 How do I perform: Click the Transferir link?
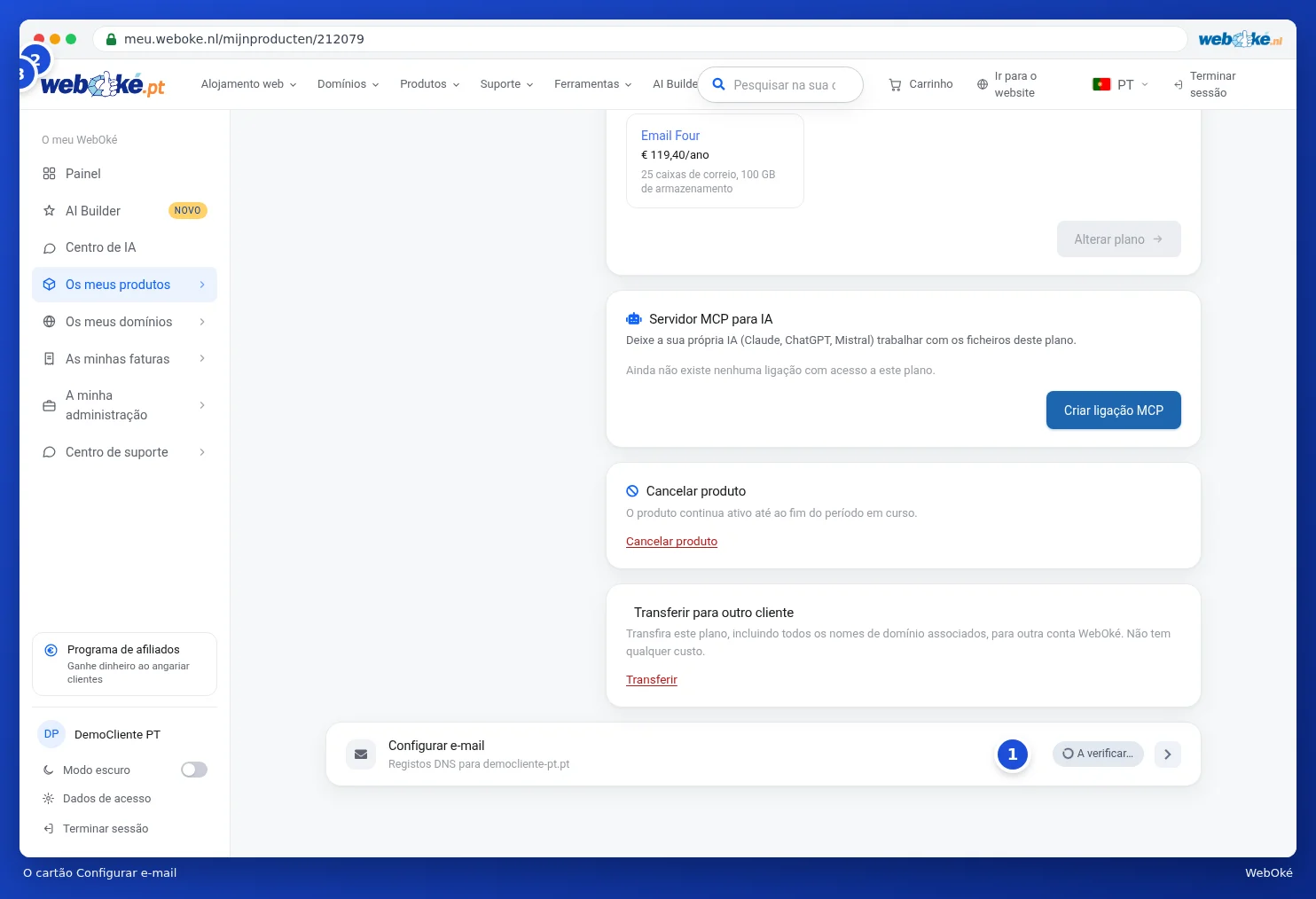pyautogui.click(x=652, y=680)
